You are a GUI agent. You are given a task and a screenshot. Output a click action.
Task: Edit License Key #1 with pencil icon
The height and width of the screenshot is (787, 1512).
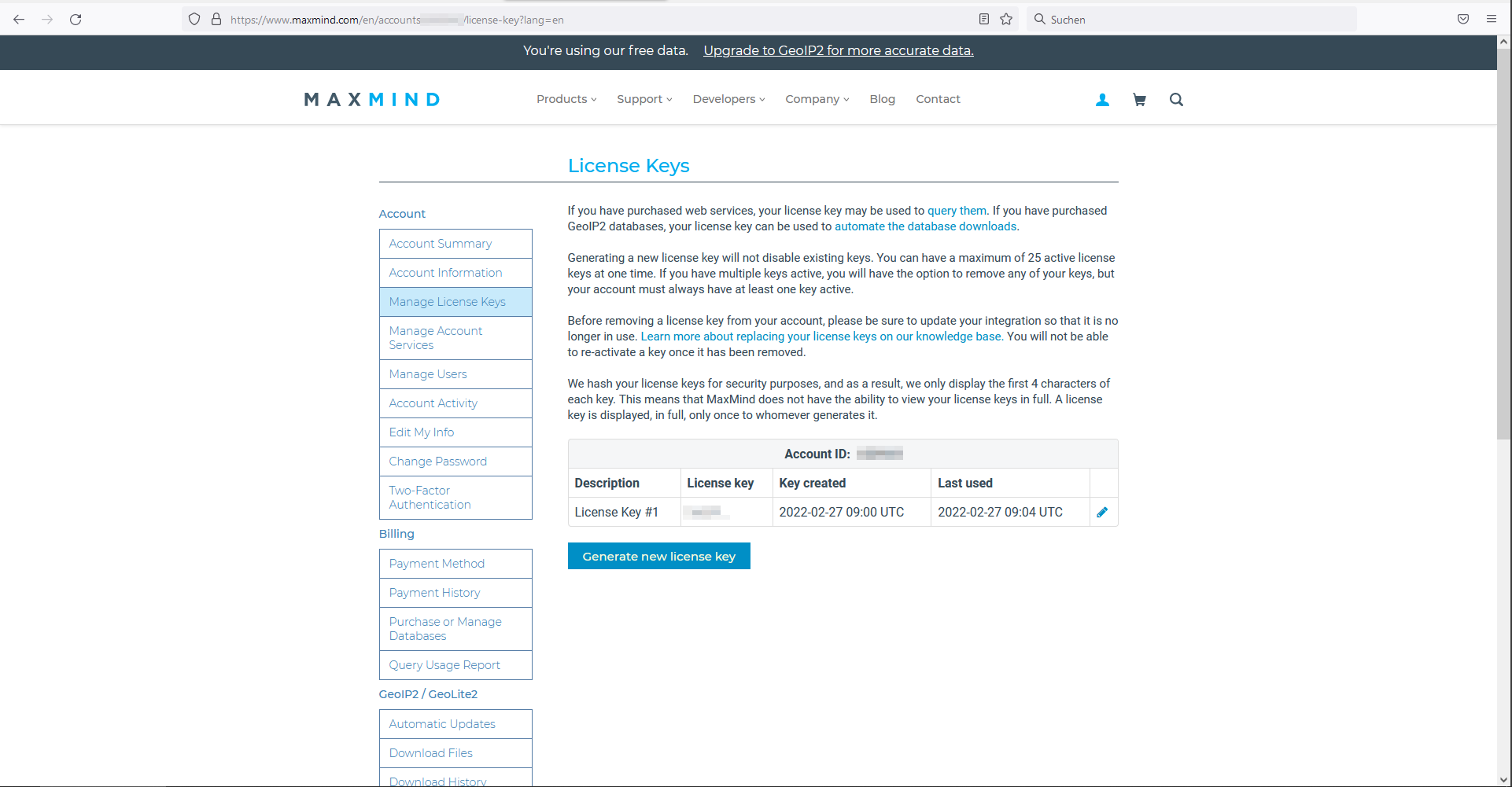[x=1102, y=513]
